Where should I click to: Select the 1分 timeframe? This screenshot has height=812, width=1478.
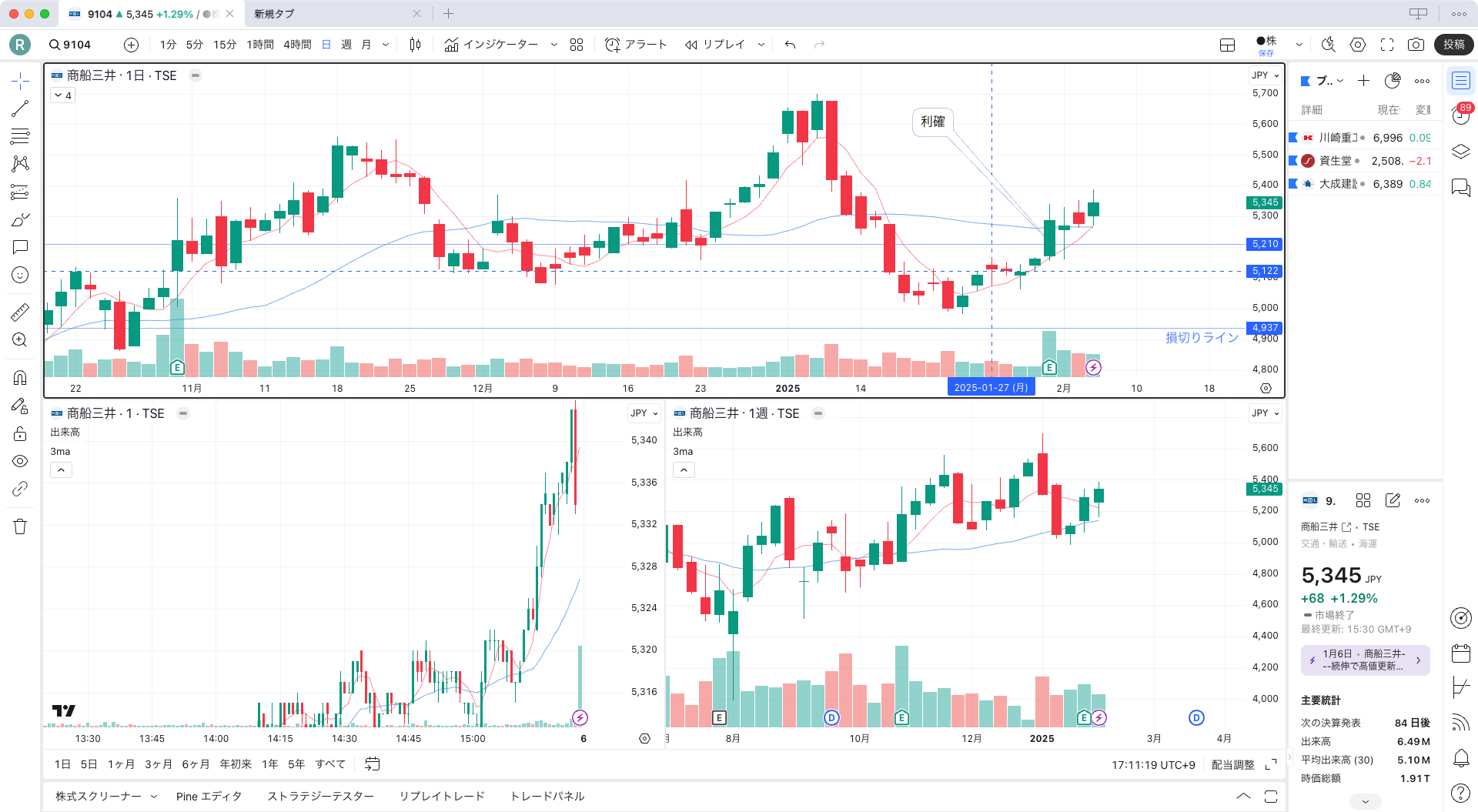coord(169,45)
